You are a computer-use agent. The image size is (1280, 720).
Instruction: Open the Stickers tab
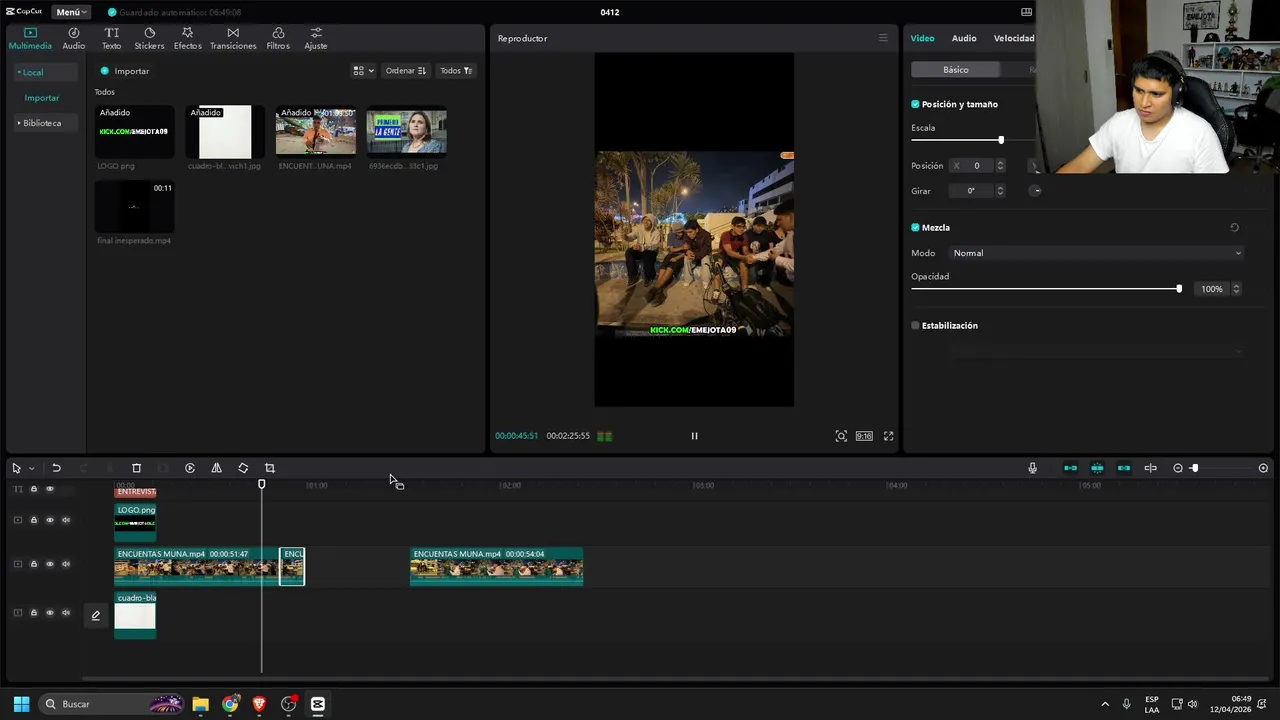[x=149, y=38]
